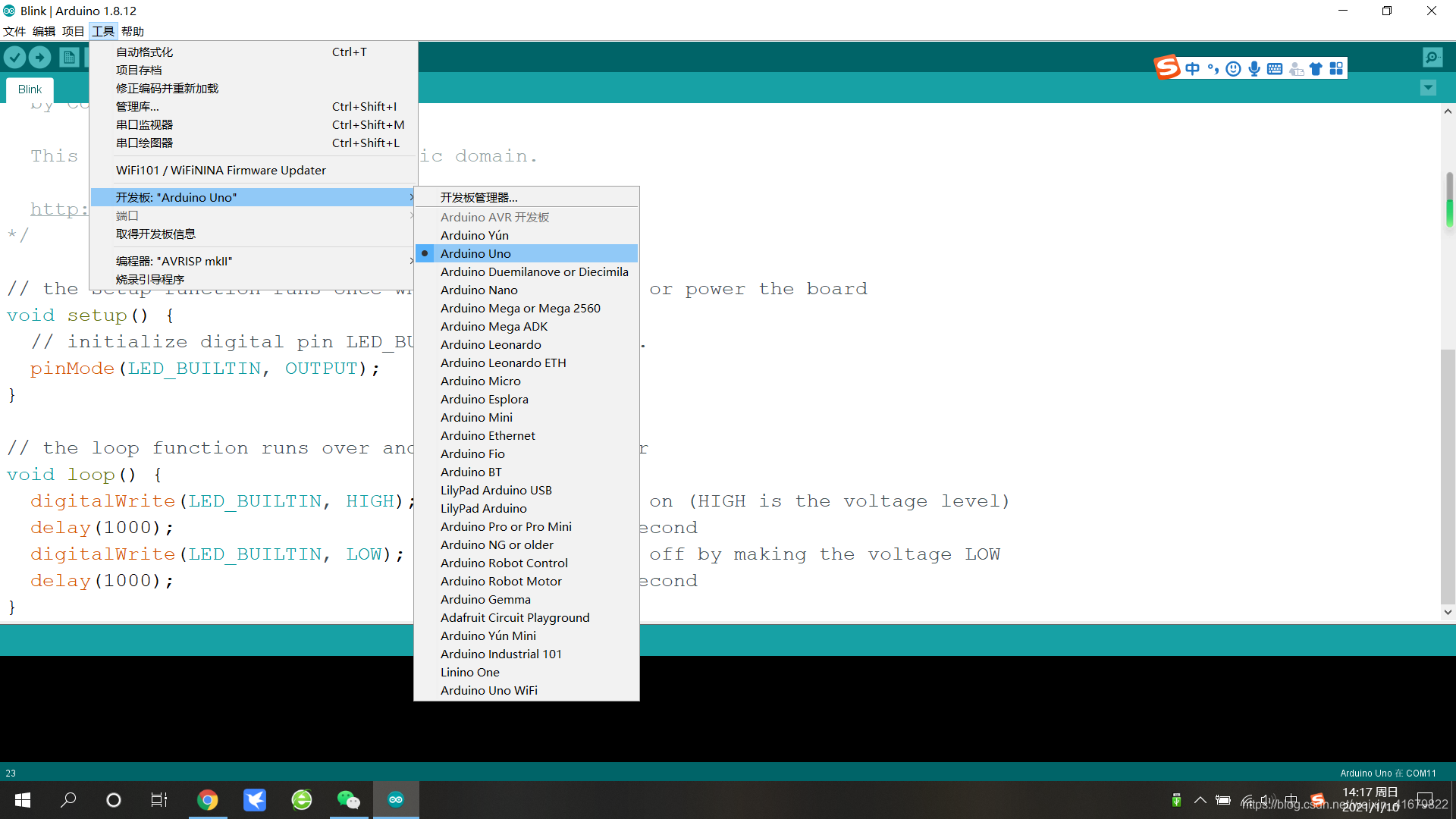Click the Sogou skin shirt icon
The height and width of the screenshot is (819, 1456).
pos(1316,69)
